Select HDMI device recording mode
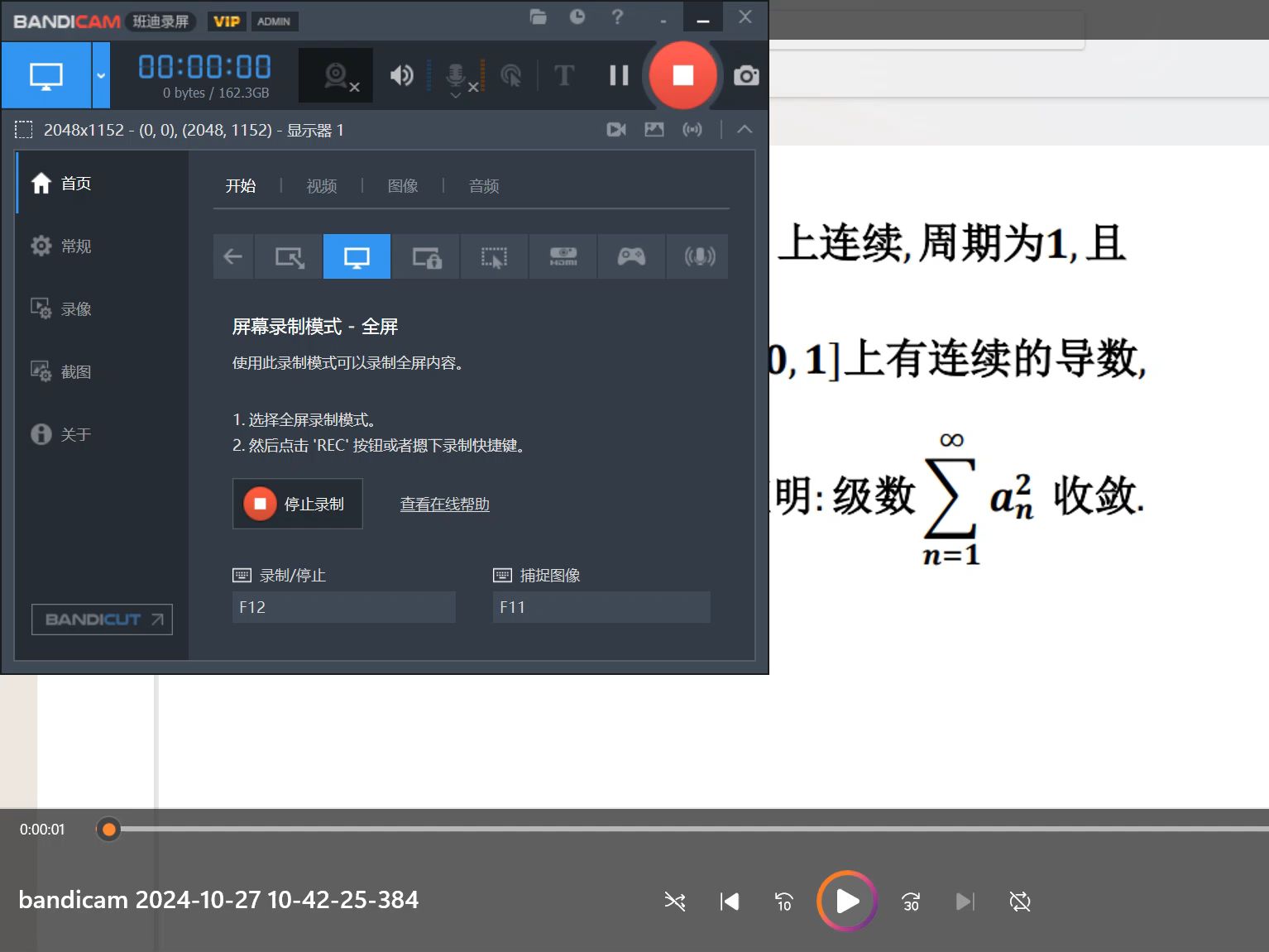 tap(563, 256)
